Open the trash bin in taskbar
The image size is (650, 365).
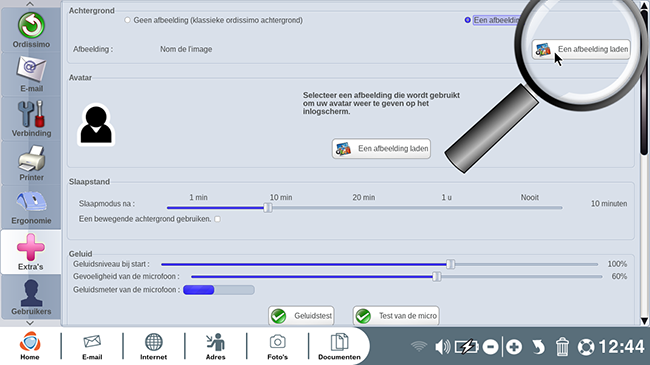click(562, 347)
